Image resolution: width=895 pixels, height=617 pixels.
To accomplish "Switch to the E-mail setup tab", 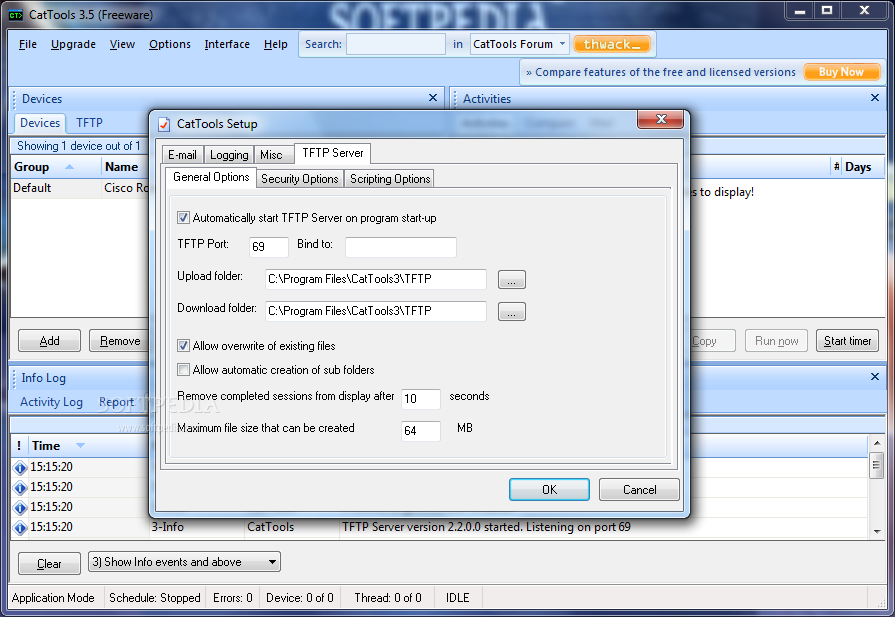I will point(182,155).
